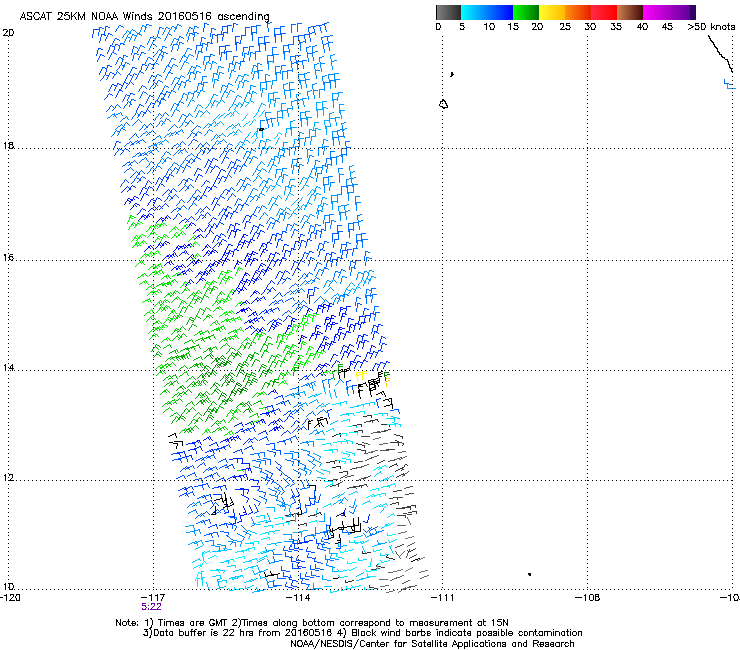Click the legend tick label "10"
Screen dimensions: 740x650
pyautogui.click(x=489, y=27)
